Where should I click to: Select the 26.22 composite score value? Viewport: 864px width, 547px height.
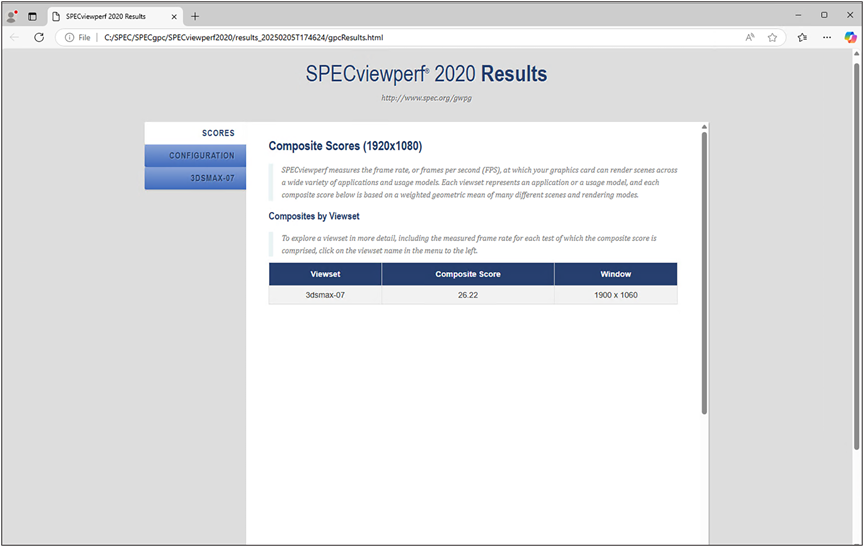[468, 295]
